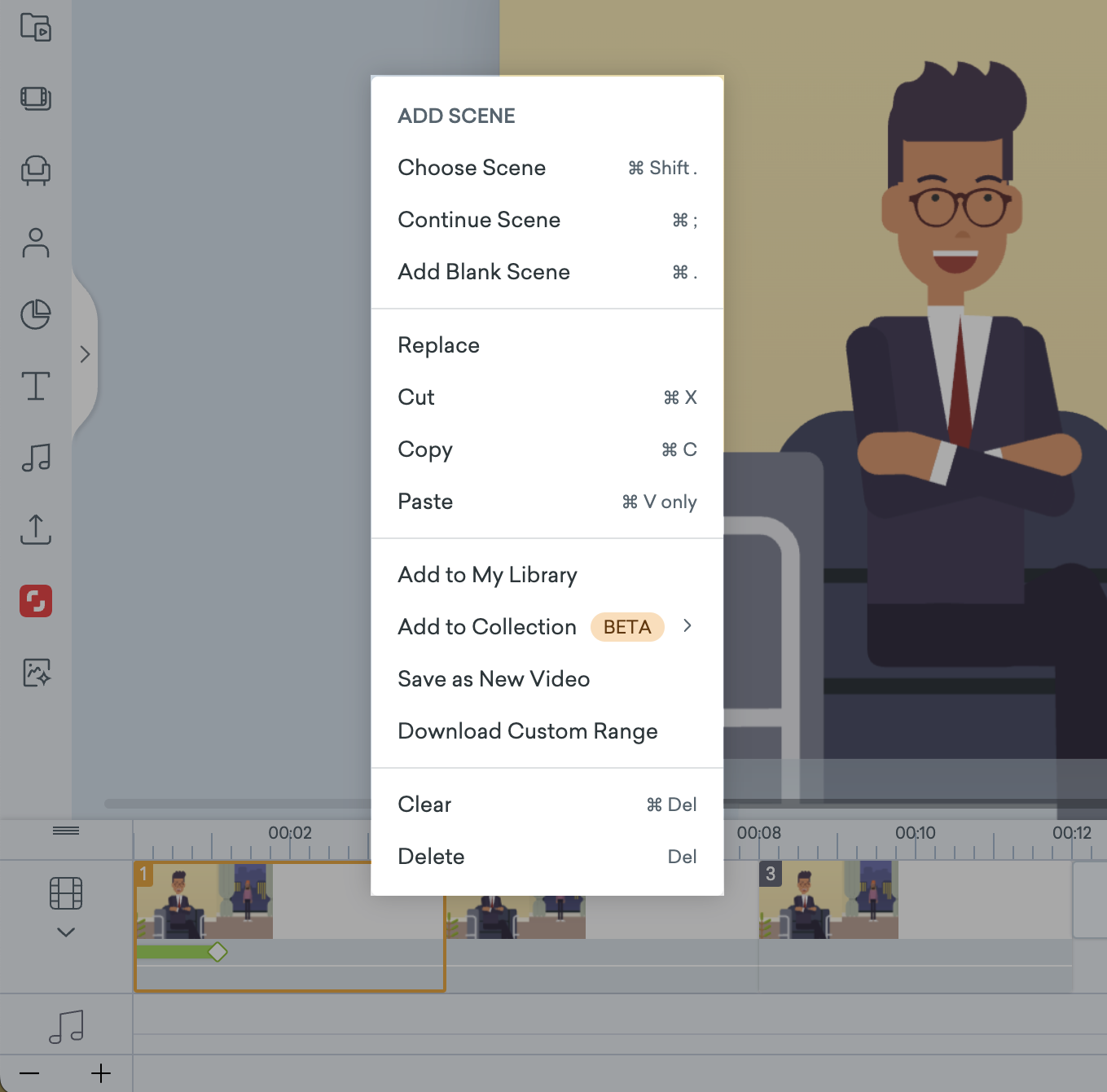Viewport: 1107px width, 1092px height.
Task: Choose Continue Scene from the menu
Action: click(x=479, y=220)
